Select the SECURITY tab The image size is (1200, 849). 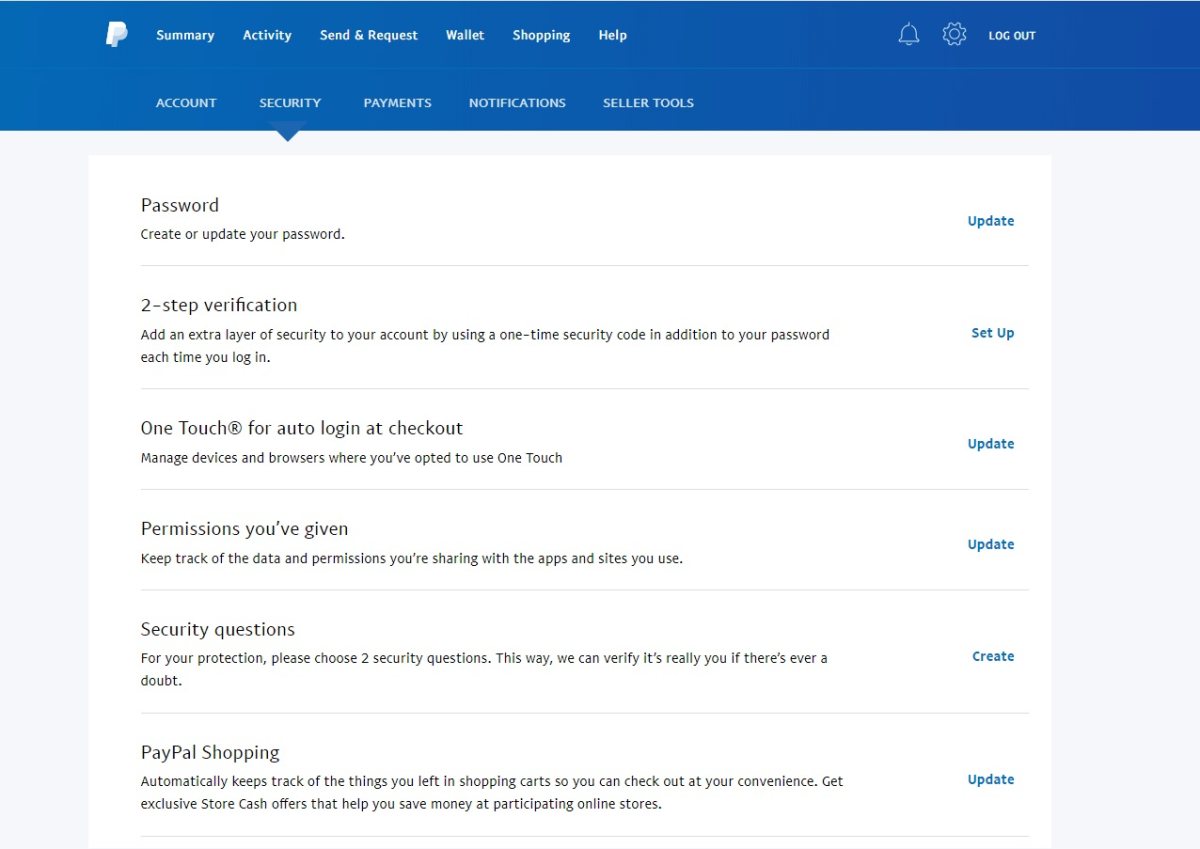coord(290,103)
